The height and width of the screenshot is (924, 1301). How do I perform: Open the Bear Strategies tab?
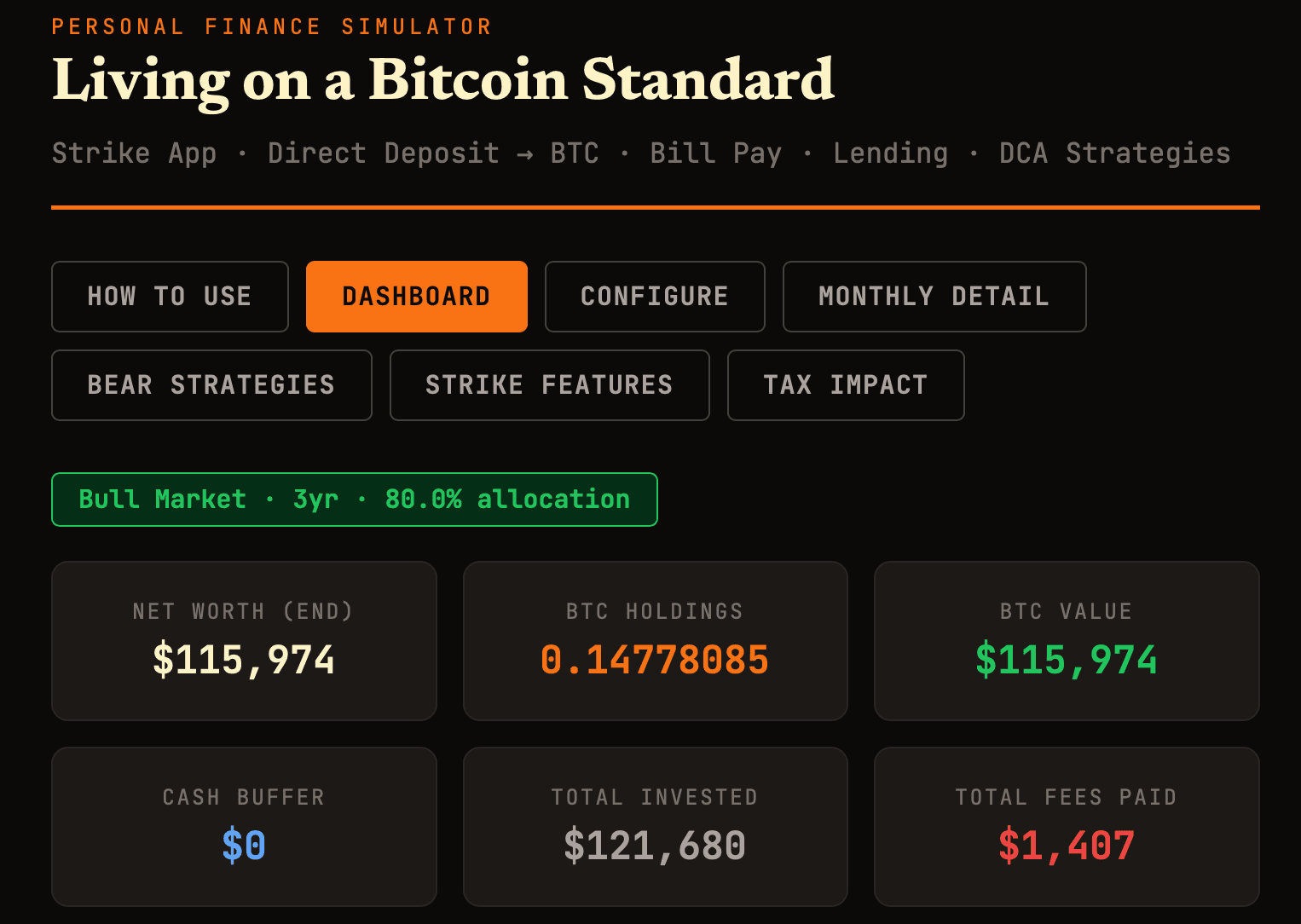click(x=211, y=384)
